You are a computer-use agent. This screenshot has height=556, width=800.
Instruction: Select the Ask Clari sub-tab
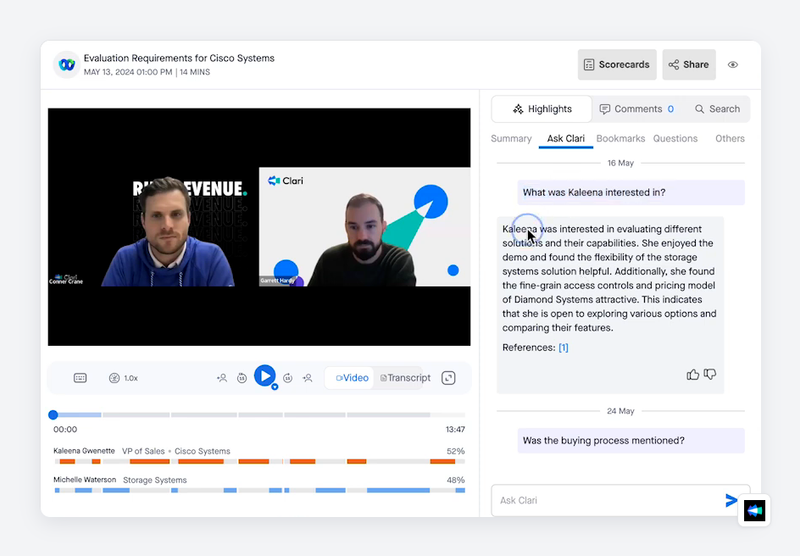click(566, 139)
